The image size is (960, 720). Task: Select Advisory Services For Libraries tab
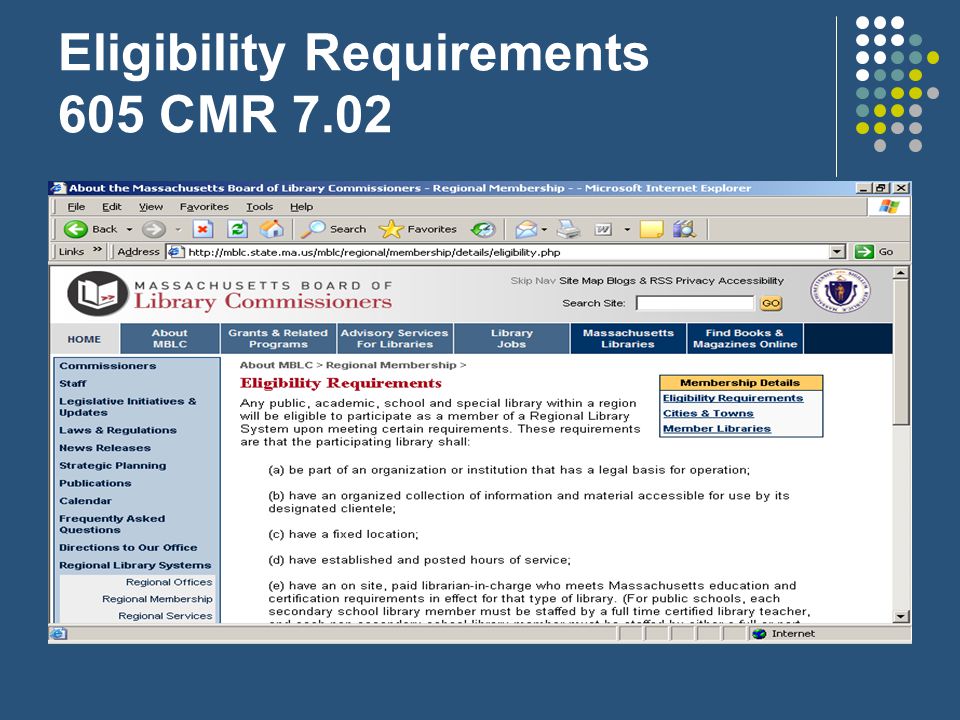[x=395, y=339]
